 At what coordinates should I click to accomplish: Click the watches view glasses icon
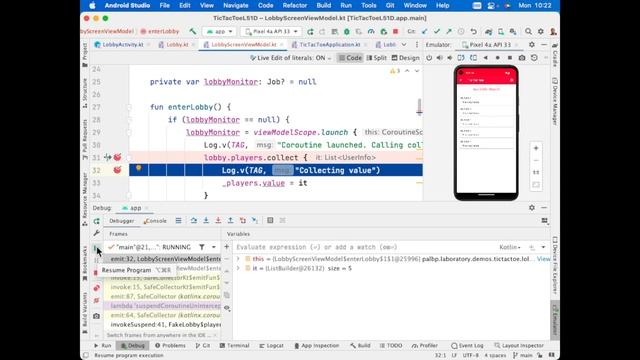227,308
